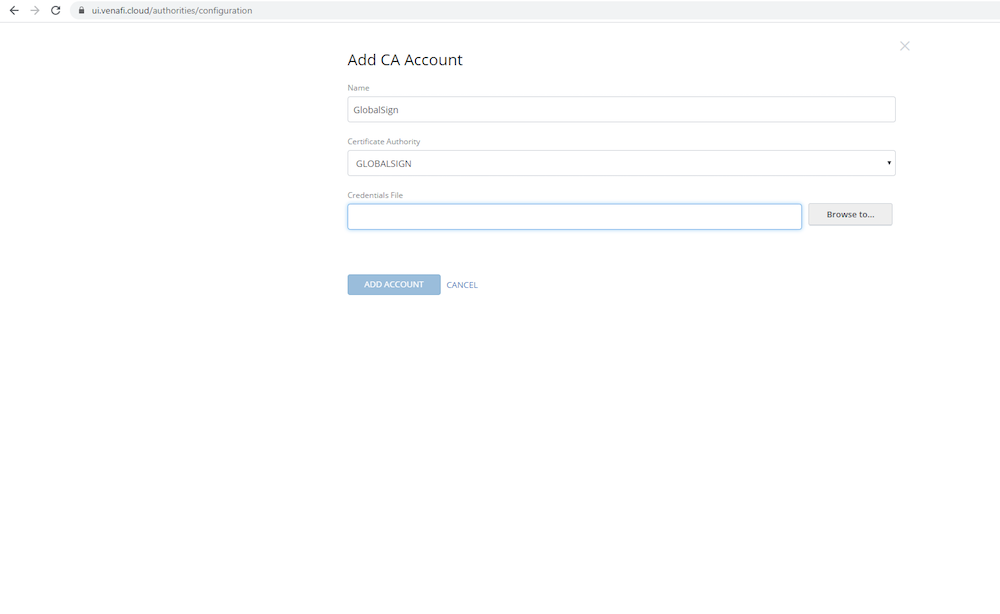Click the Name field label
This screenshot has width=1000, height=614.
358,88
